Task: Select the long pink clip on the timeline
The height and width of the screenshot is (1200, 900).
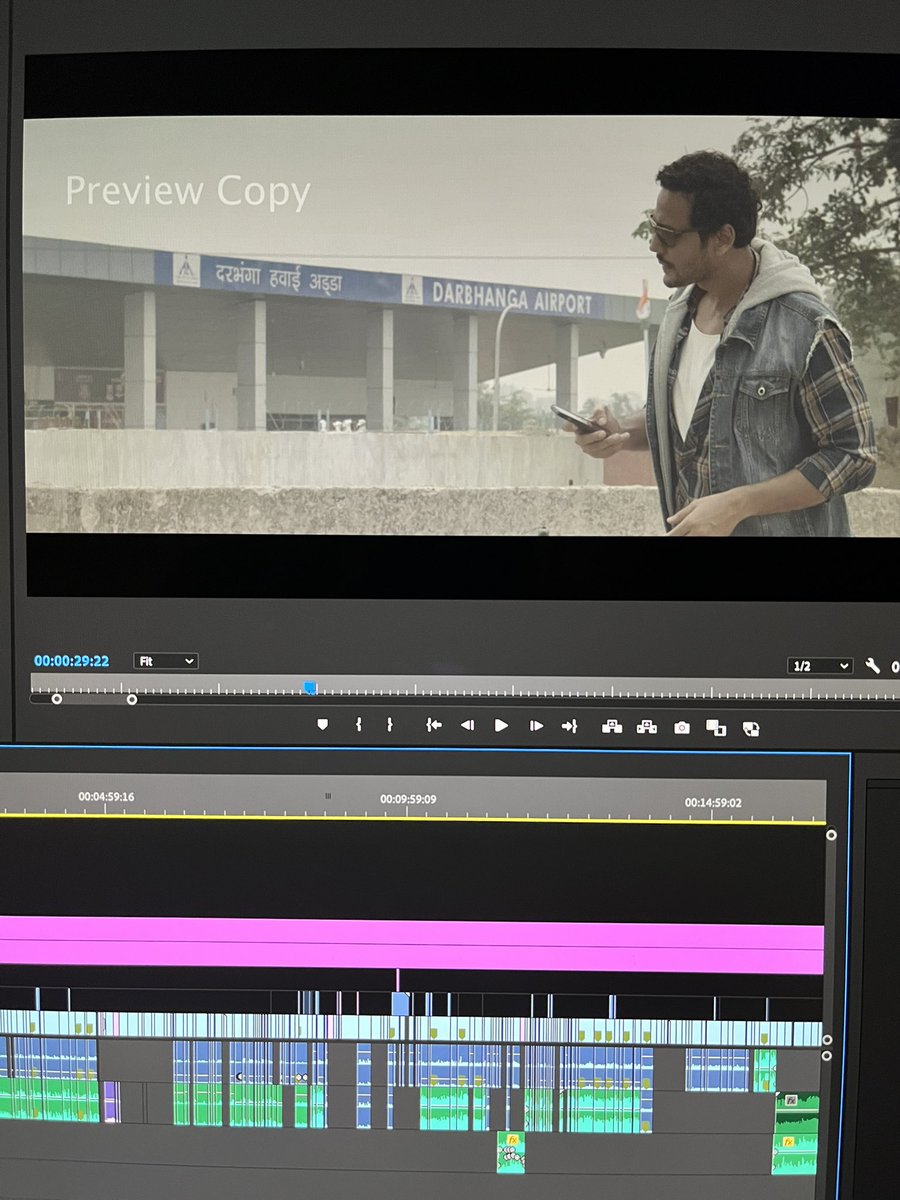Action: pos(411,946)
